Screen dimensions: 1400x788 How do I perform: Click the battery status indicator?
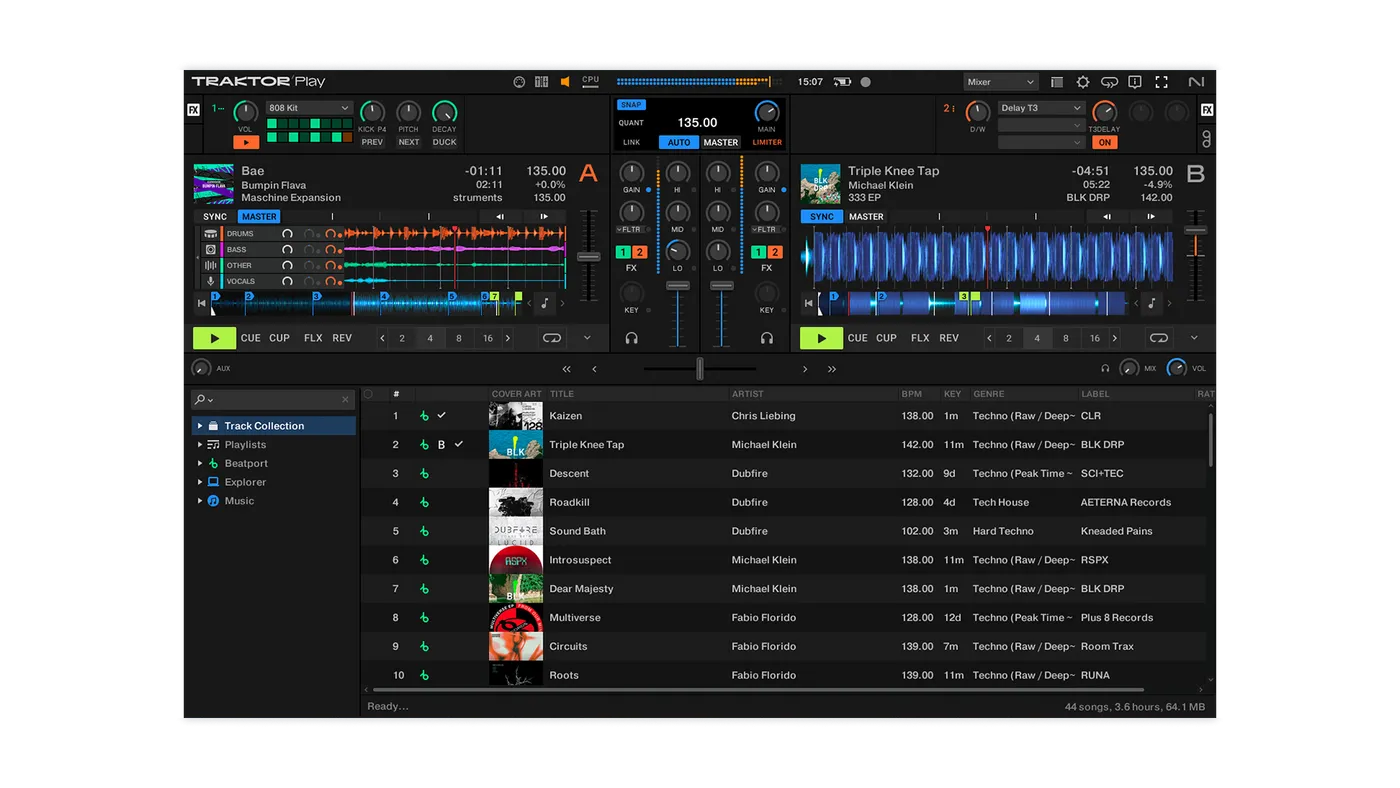point(842,82)
